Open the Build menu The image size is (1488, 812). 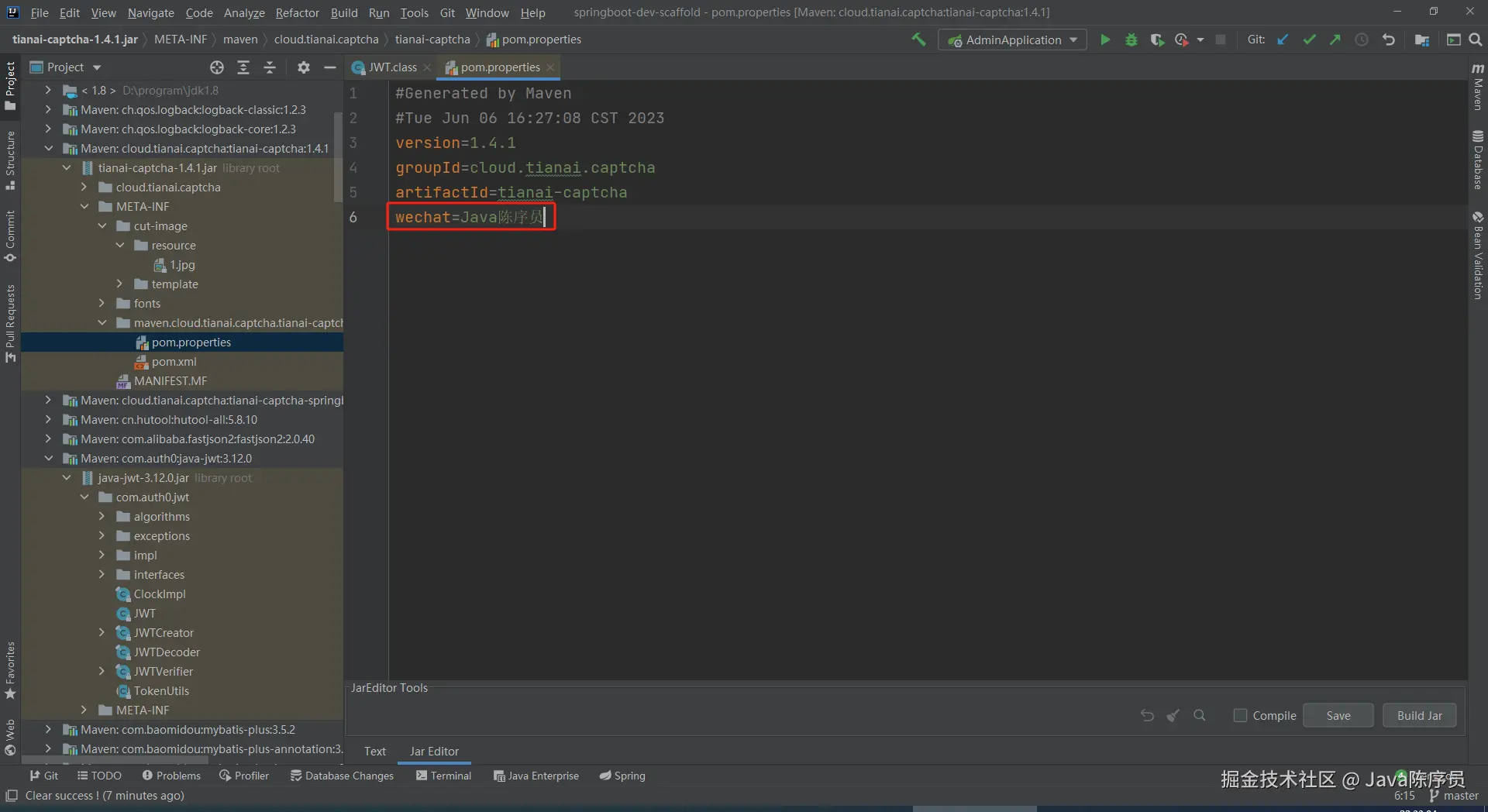(344, 12)
